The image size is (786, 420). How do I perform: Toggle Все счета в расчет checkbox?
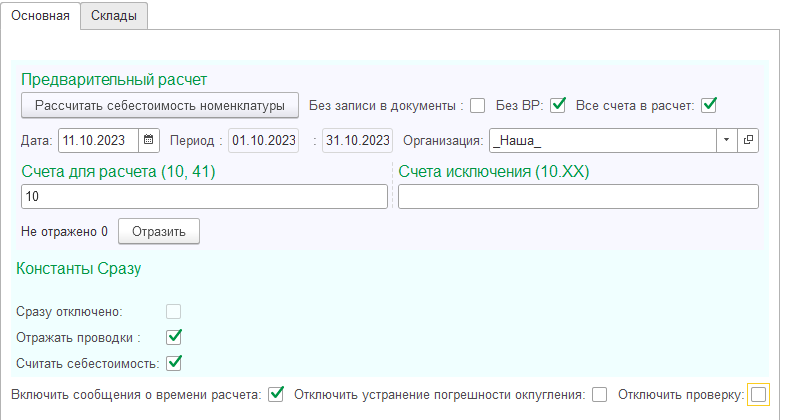pyautogui.click(x=709, y=105)
